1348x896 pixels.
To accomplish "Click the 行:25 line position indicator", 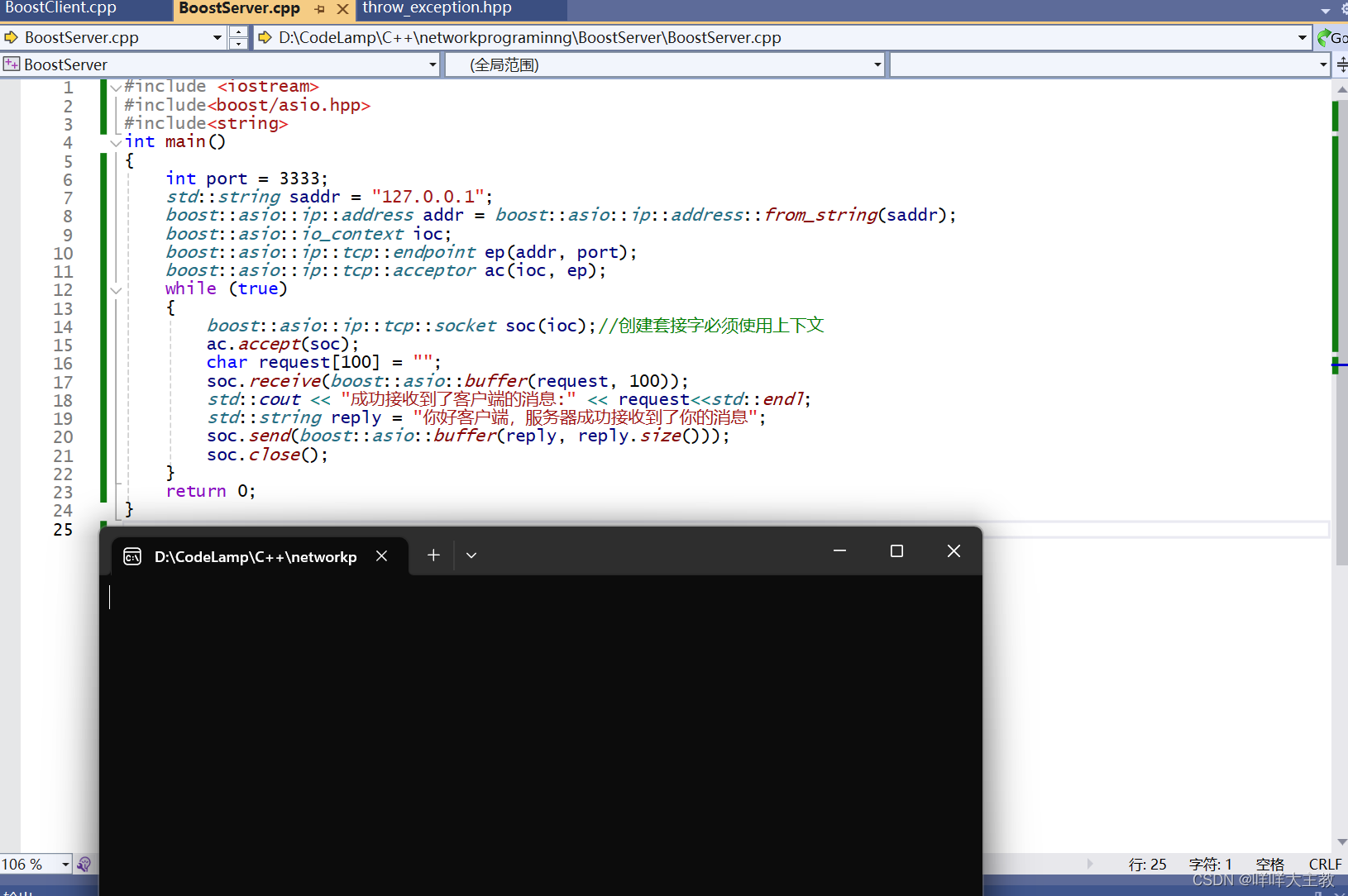I will point(1147,864).
